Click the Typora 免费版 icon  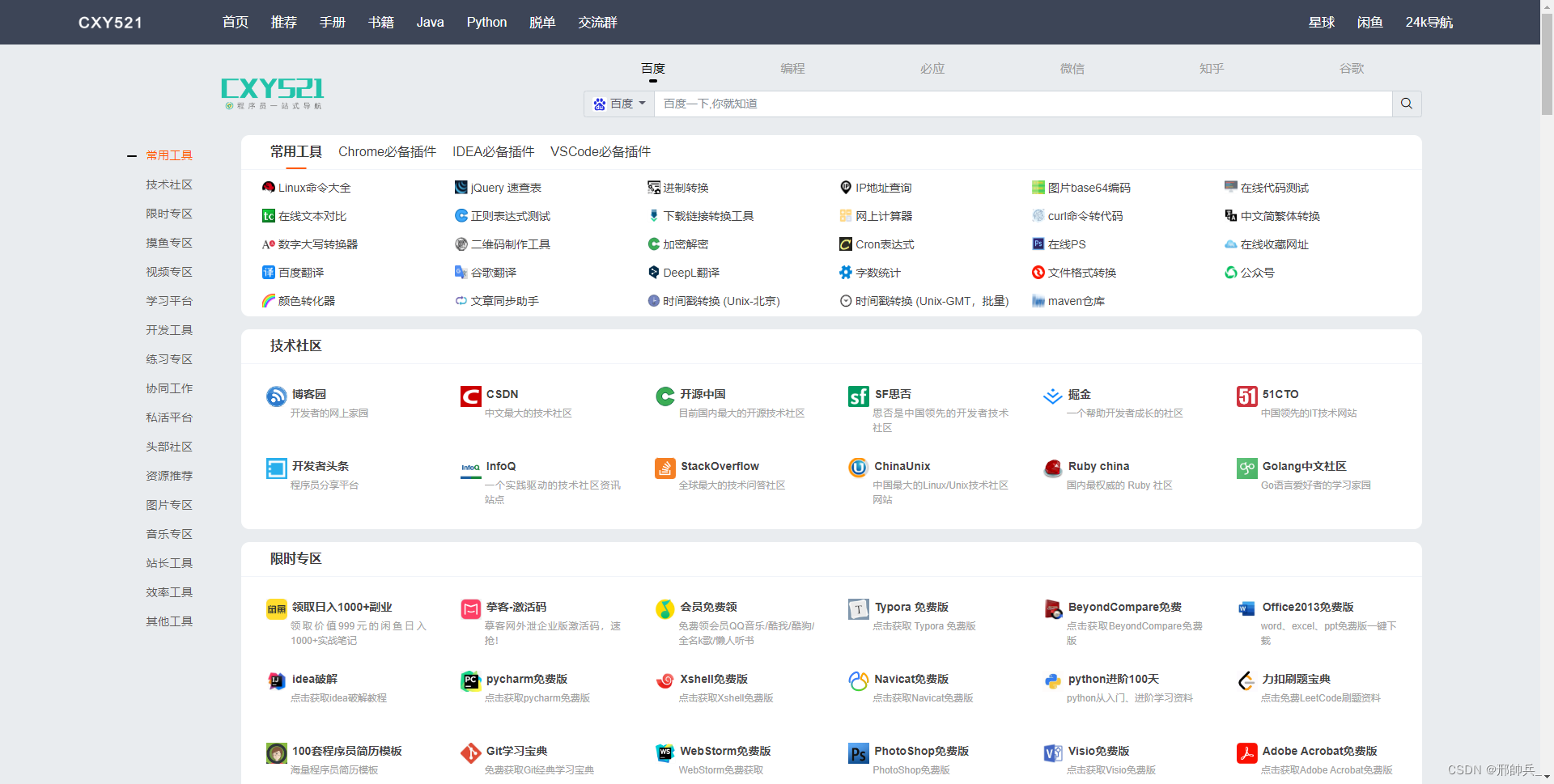coord(859,609)
